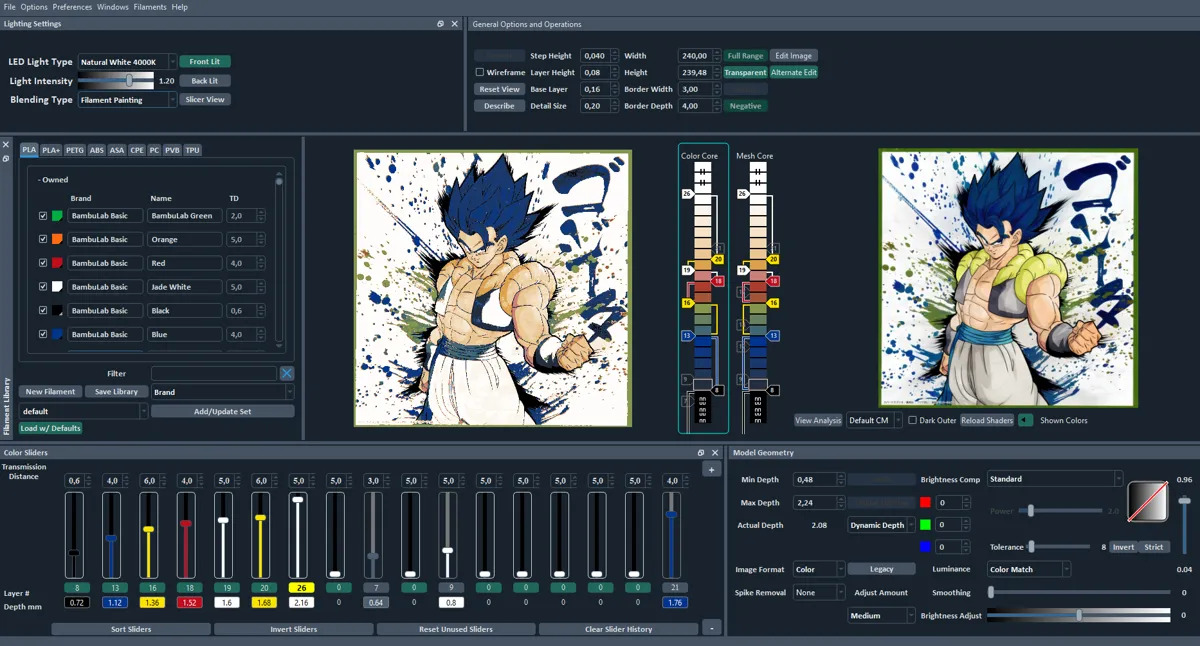Click the Orange filament color swatch

pos(58,239)
